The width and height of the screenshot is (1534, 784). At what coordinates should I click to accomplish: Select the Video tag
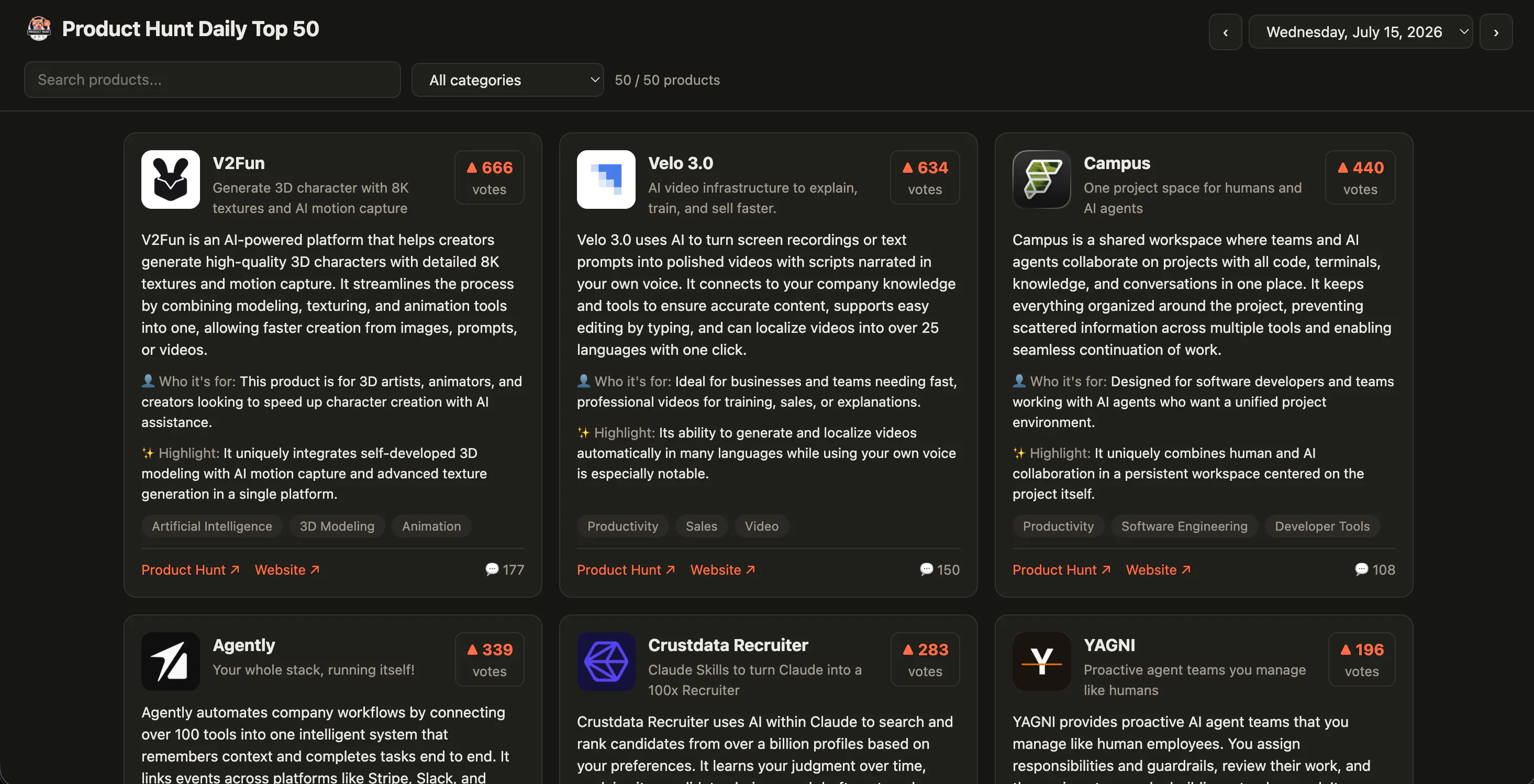point(762,526)
